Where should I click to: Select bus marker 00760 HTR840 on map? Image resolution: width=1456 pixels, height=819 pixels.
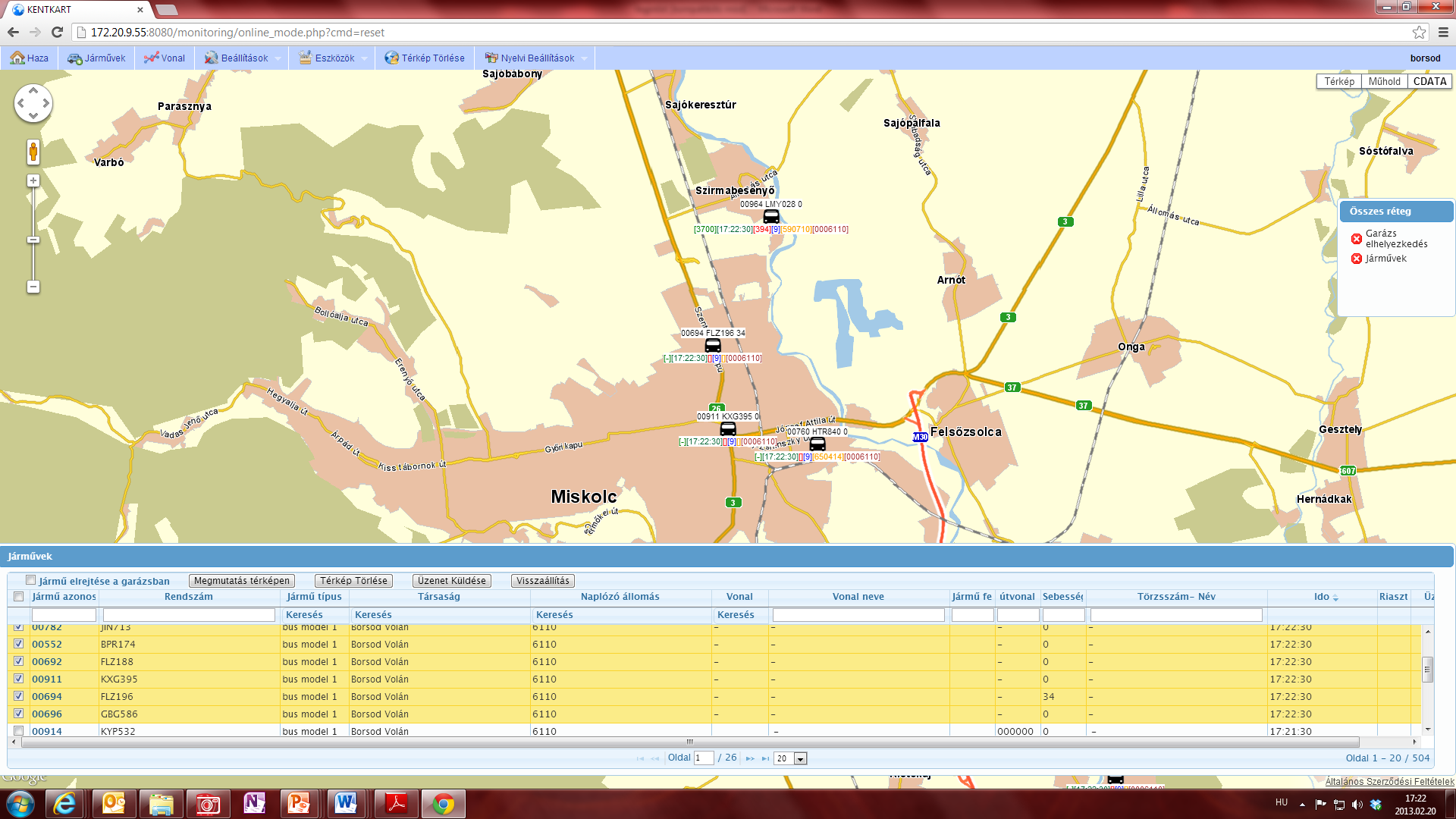pos(817,444)
